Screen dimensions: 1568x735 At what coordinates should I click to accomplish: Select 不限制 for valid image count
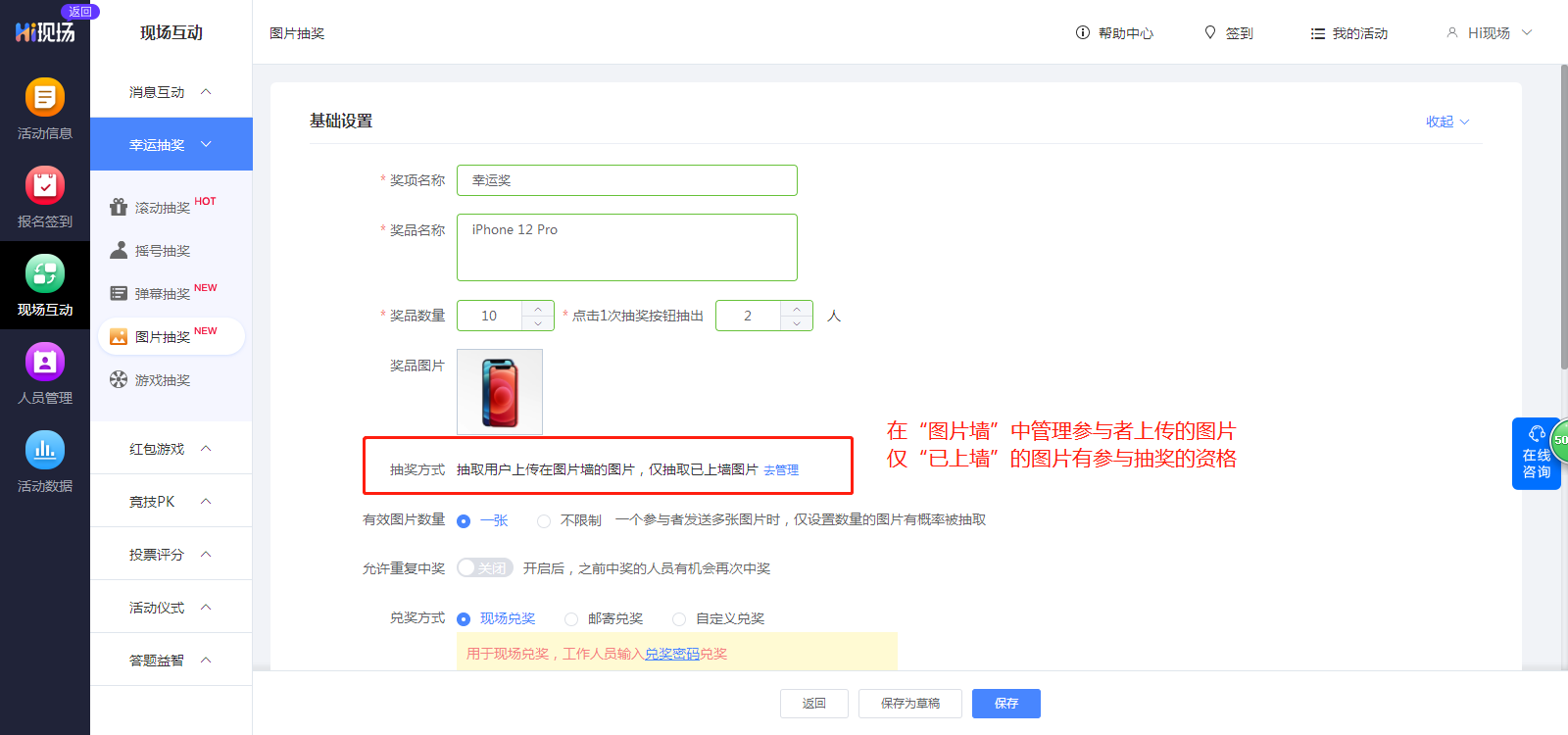(544, 521)
